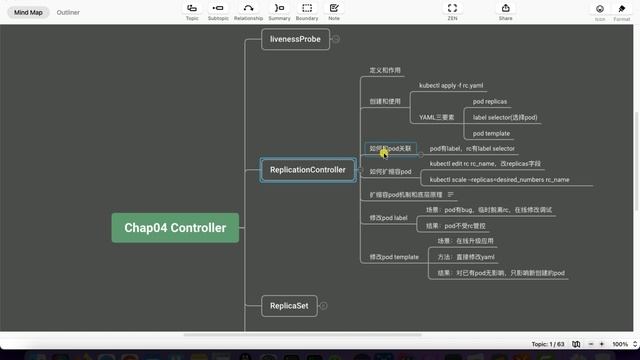Screen dimensions: 640x360
Task: Insert a Subtopic using toolbar
Action: (x=218, y=12)
